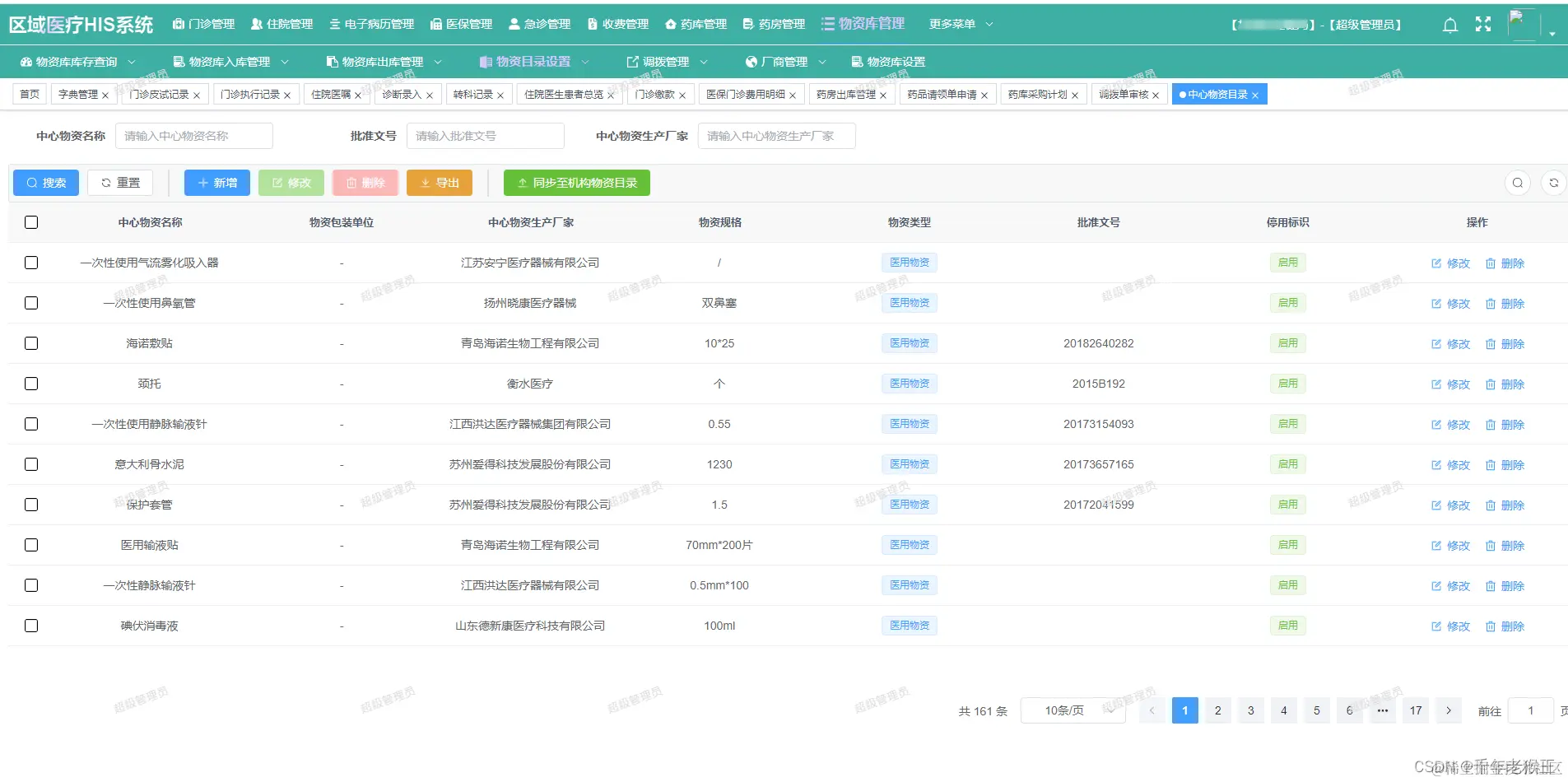Check the checkbox for 颈托 row
The image size is (1568, 782).
click(31, 384)
